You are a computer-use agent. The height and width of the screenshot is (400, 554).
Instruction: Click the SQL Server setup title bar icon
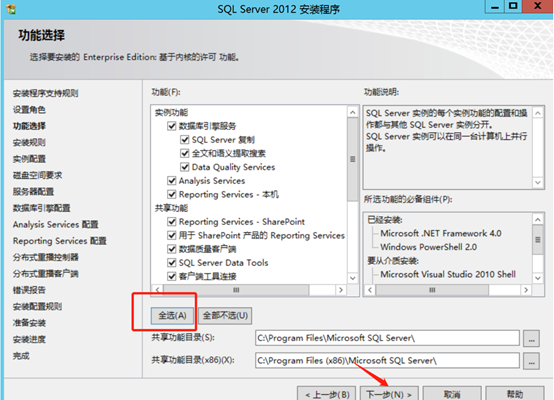[11, 8]
